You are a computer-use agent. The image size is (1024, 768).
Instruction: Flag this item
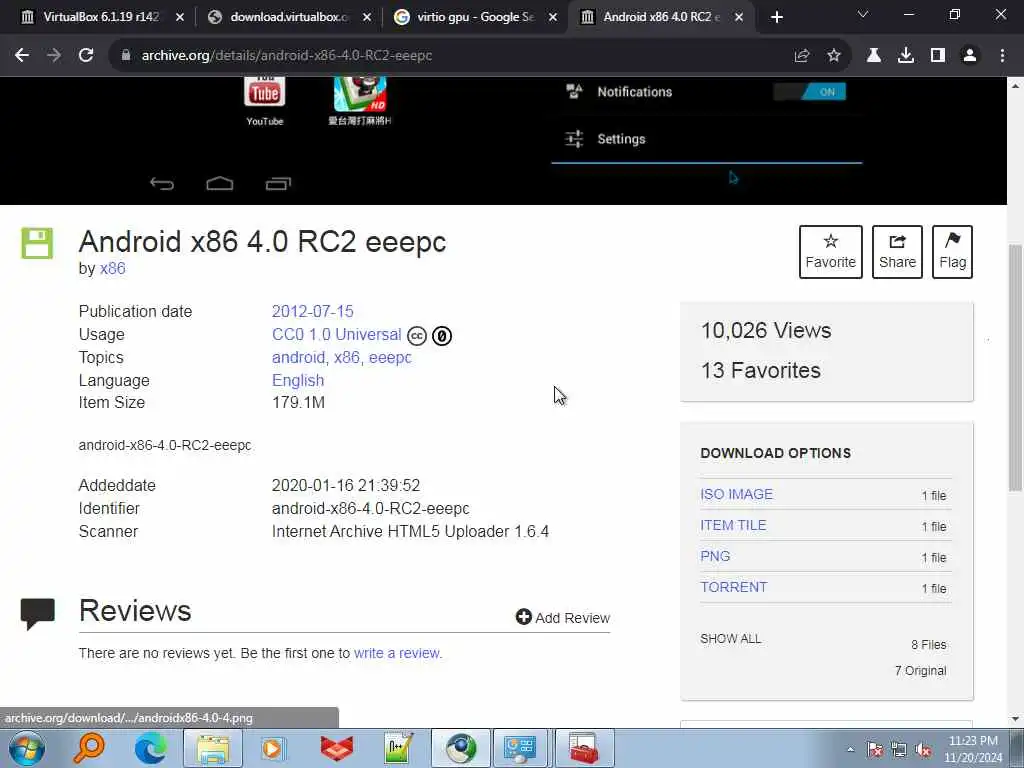(952, 252)
